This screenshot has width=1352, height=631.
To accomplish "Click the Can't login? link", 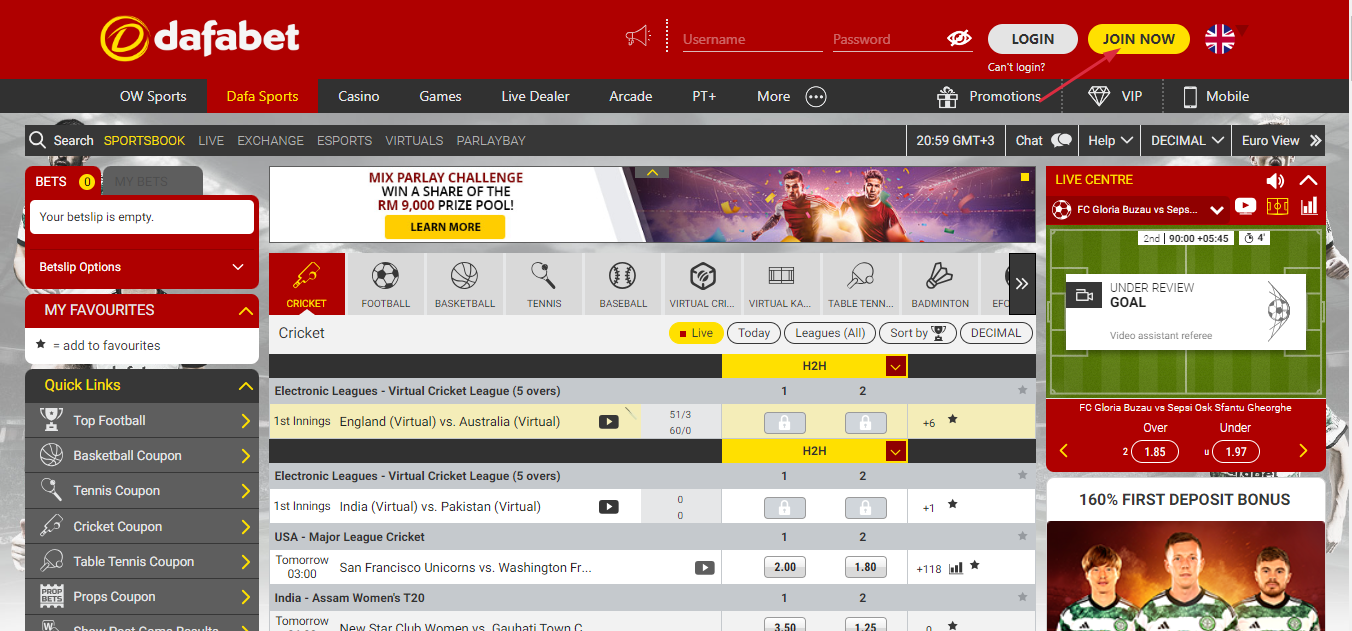I will tap(1016, 67).
